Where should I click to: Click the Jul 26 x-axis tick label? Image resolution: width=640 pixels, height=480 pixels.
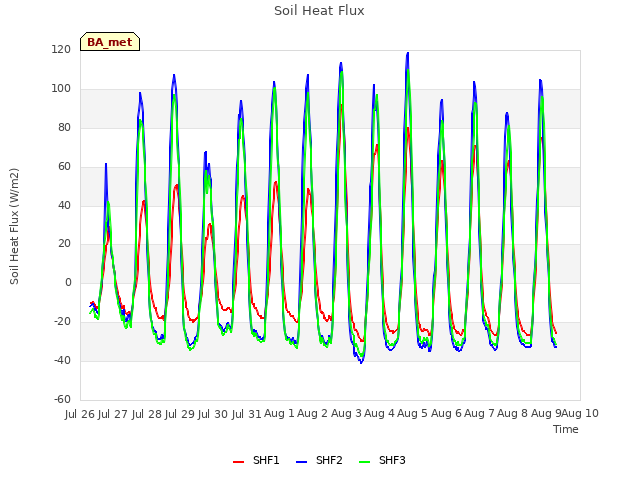[80, 414]
